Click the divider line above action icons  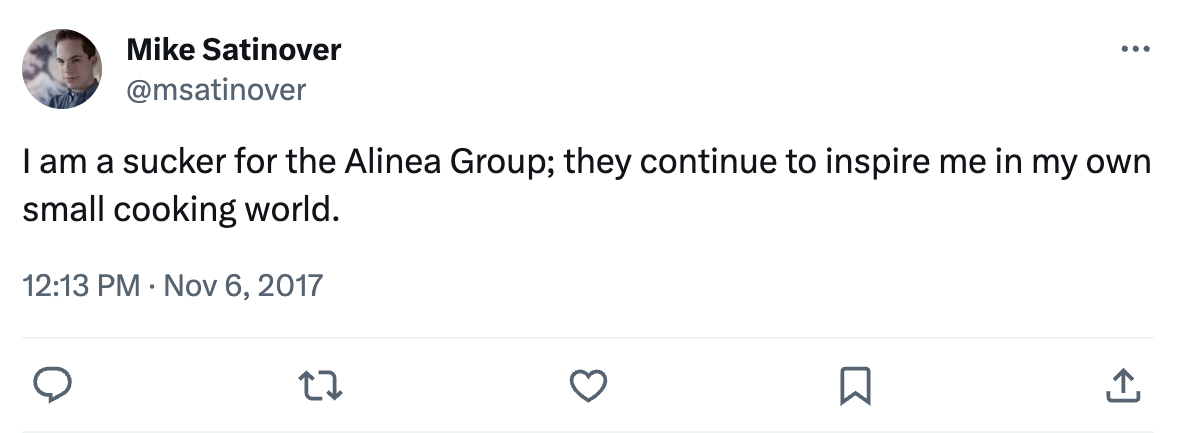590,338
